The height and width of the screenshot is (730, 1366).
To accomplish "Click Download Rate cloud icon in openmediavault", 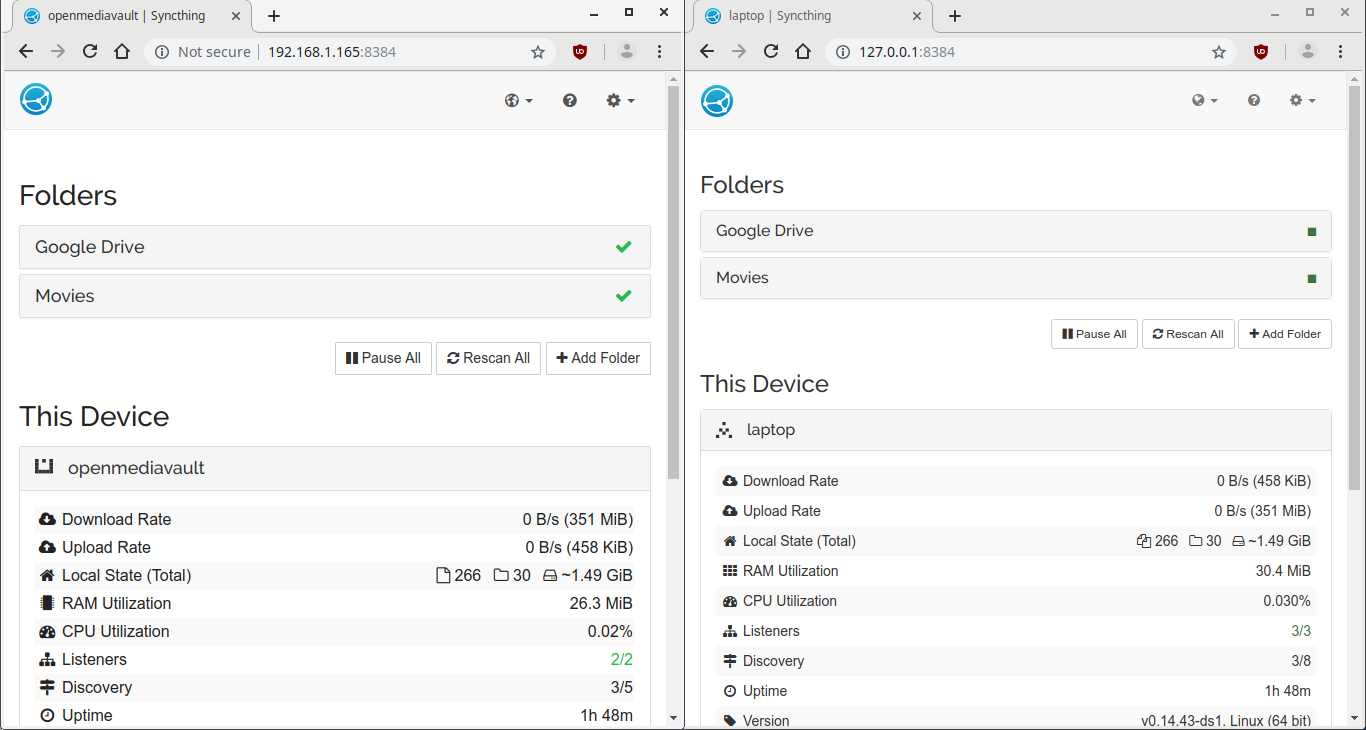I will pyautogui.click(x=47, y=519).
